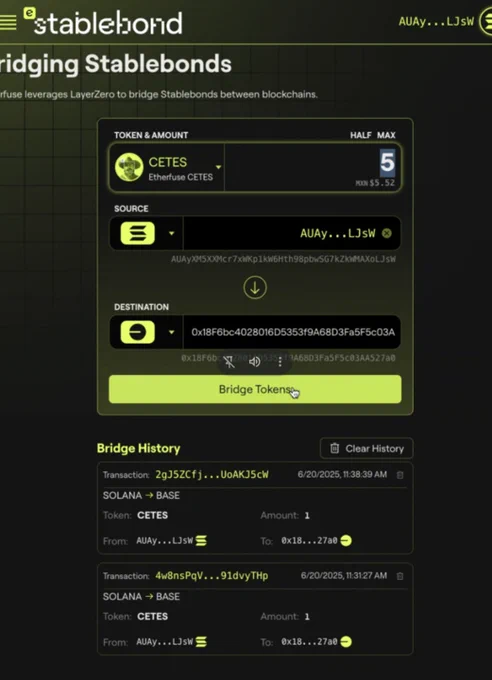Open transaction 2gJ5ZCfj...UoAKJ5cW link

(212, 474)
